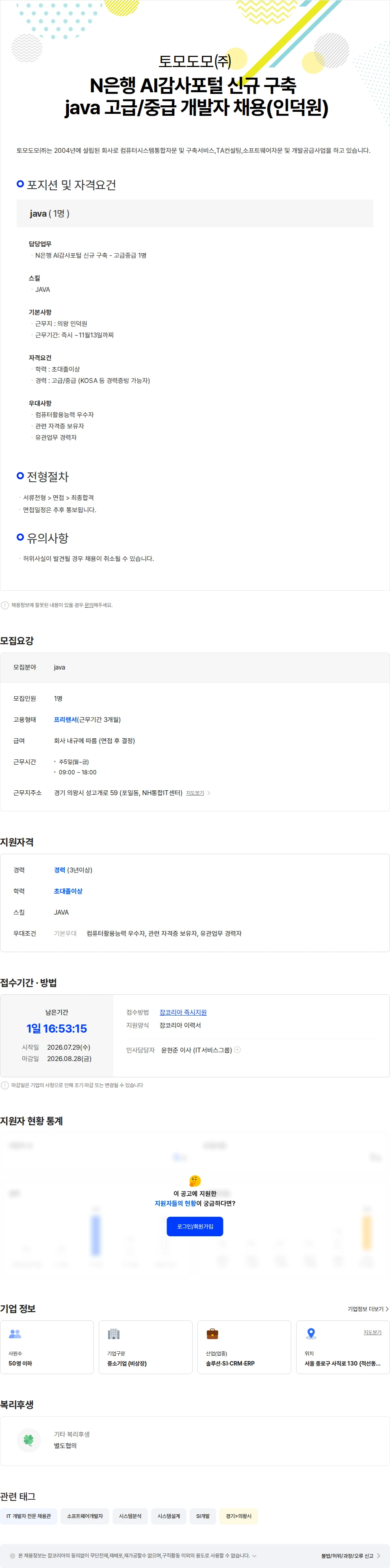This screenshot has width=390, height=1568.
Task: Click 서류전형 > 면접 > 최종합격 text
Action: click(x=58, y=497)
